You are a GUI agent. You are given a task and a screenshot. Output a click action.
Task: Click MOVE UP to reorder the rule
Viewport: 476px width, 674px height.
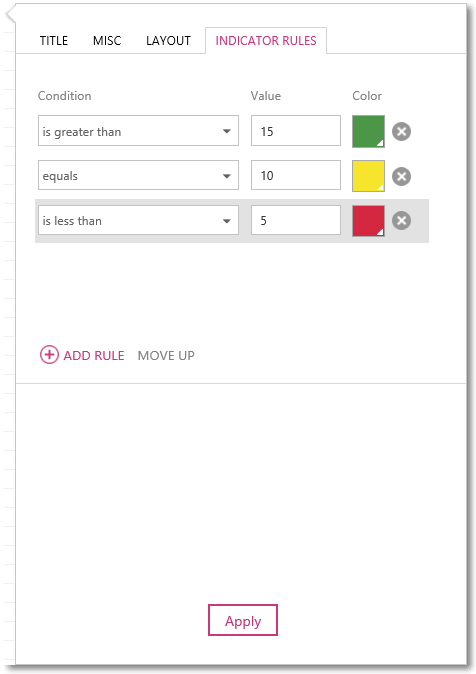166,355
